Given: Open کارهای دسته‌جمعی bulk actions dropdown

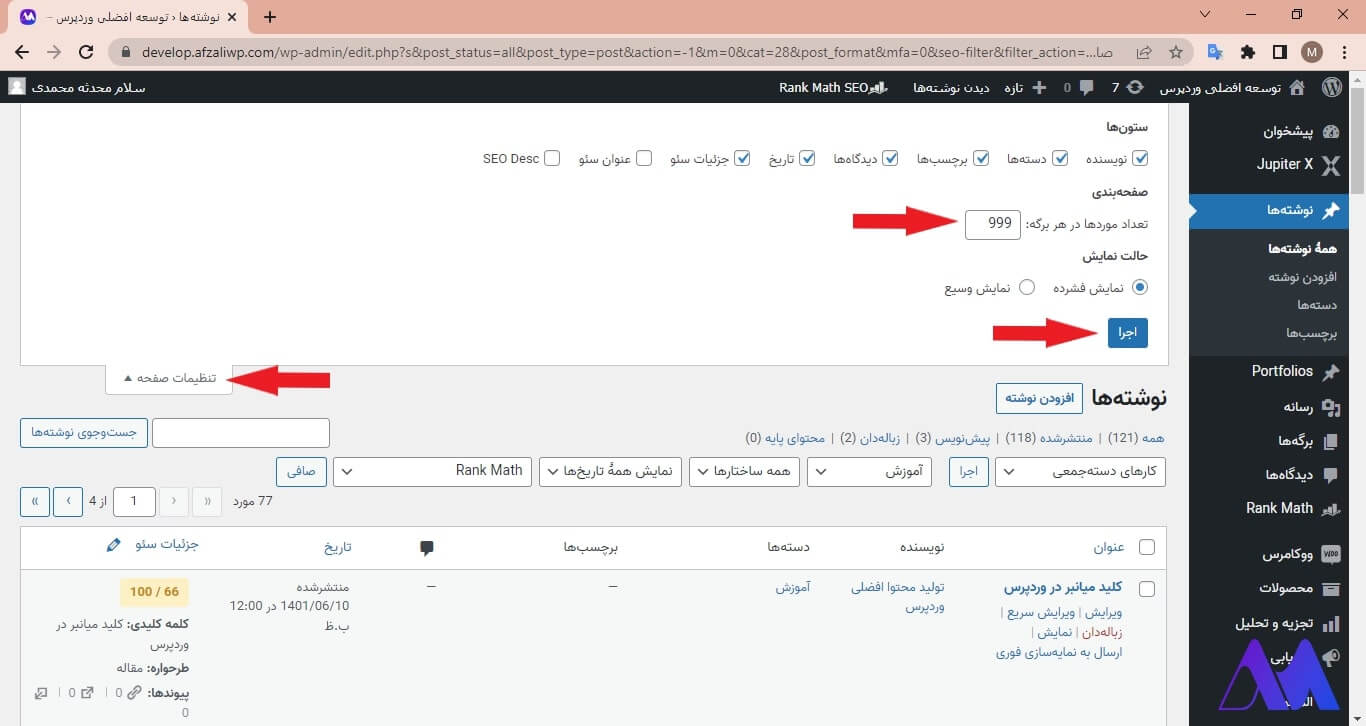Looking at the screenshot, I should tap(1080, 472).
